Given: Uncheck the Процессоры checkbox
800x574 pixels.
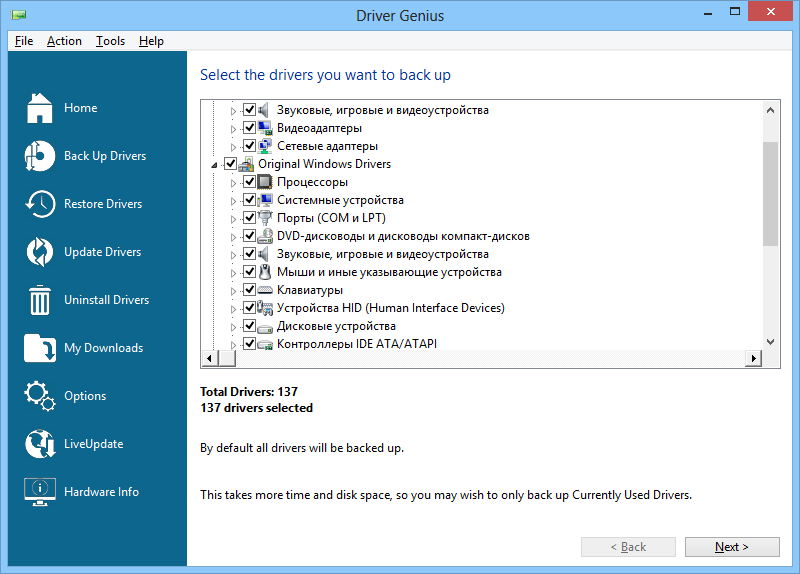Looking at the screenshot, I should pyautogui.click(x=249, y=182).
